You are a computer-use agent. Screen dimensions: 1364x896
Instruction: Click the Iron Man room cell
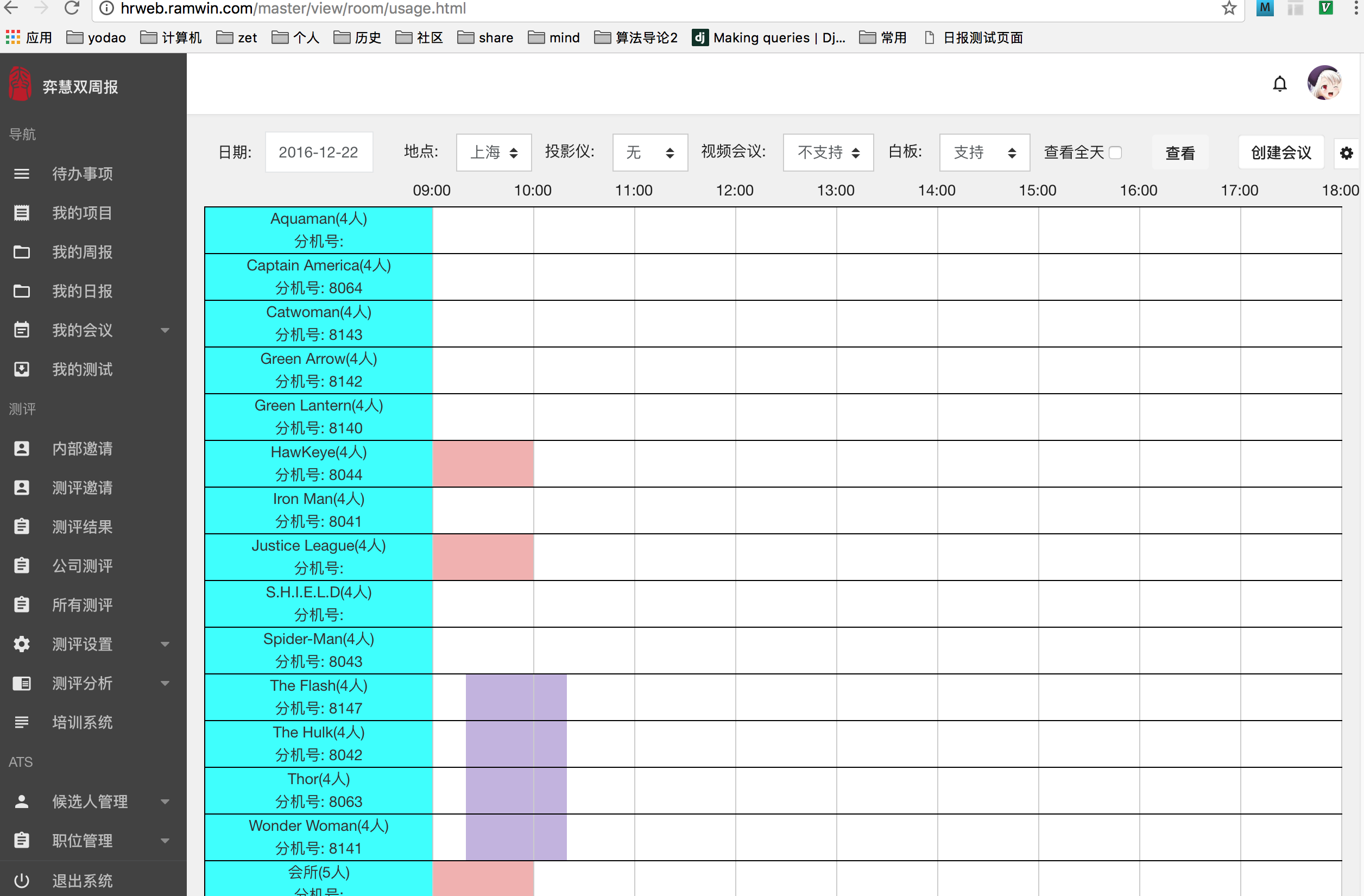319,510
